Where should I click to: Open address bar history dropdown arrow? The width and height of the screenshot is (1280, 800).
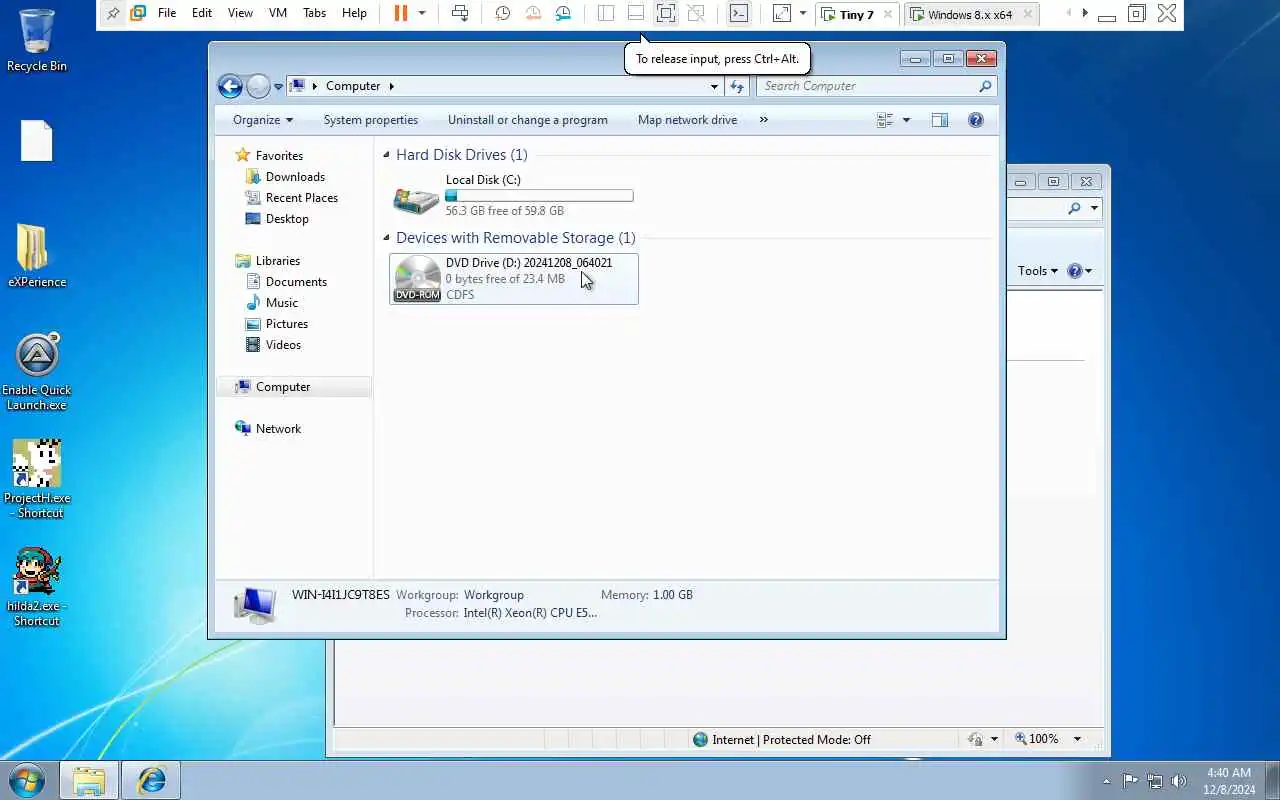pyautogui.click(x=714, y=86)
